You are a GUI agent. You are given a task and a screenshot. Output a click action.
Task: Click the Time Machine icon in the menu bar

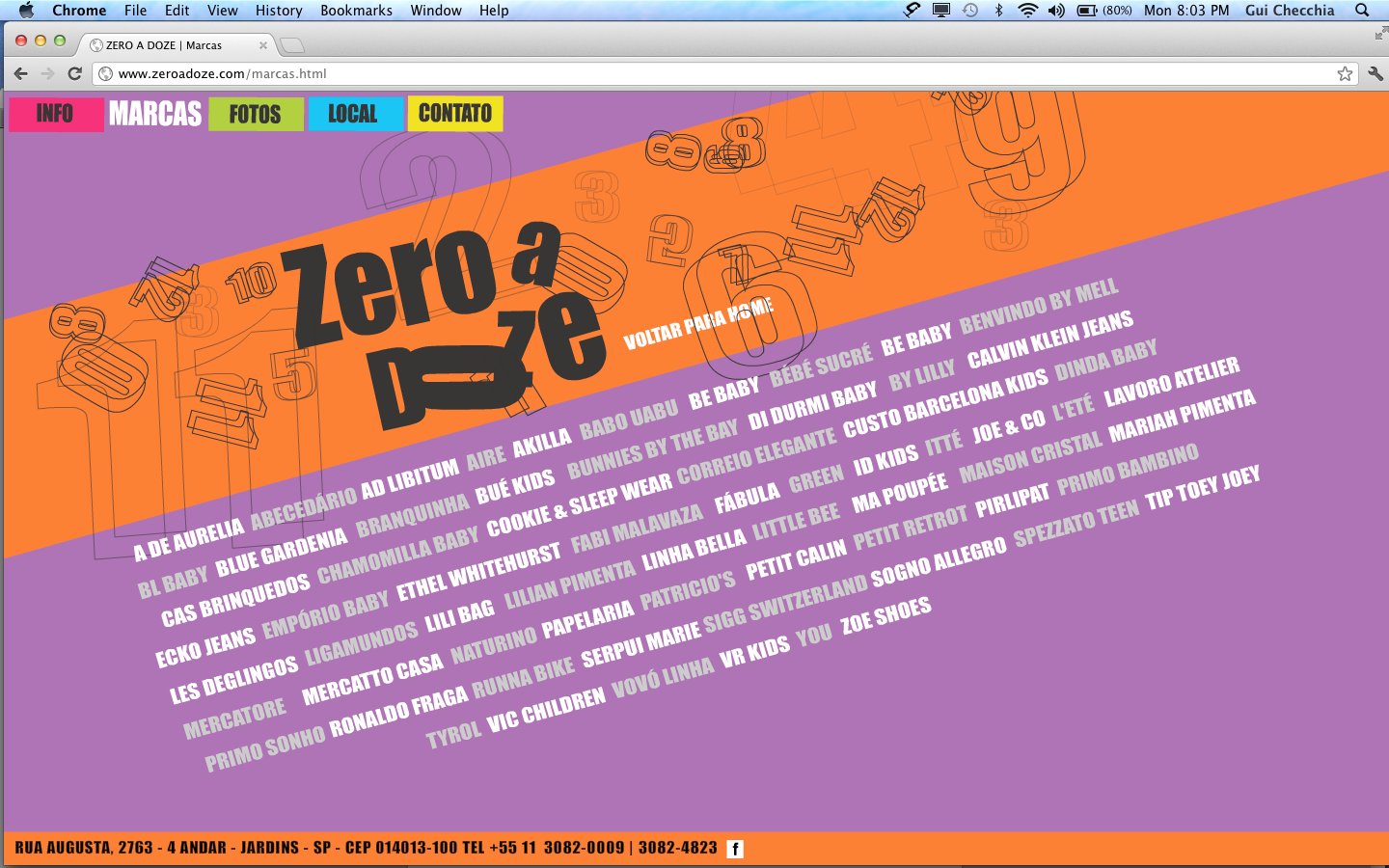tap(970, 11)
